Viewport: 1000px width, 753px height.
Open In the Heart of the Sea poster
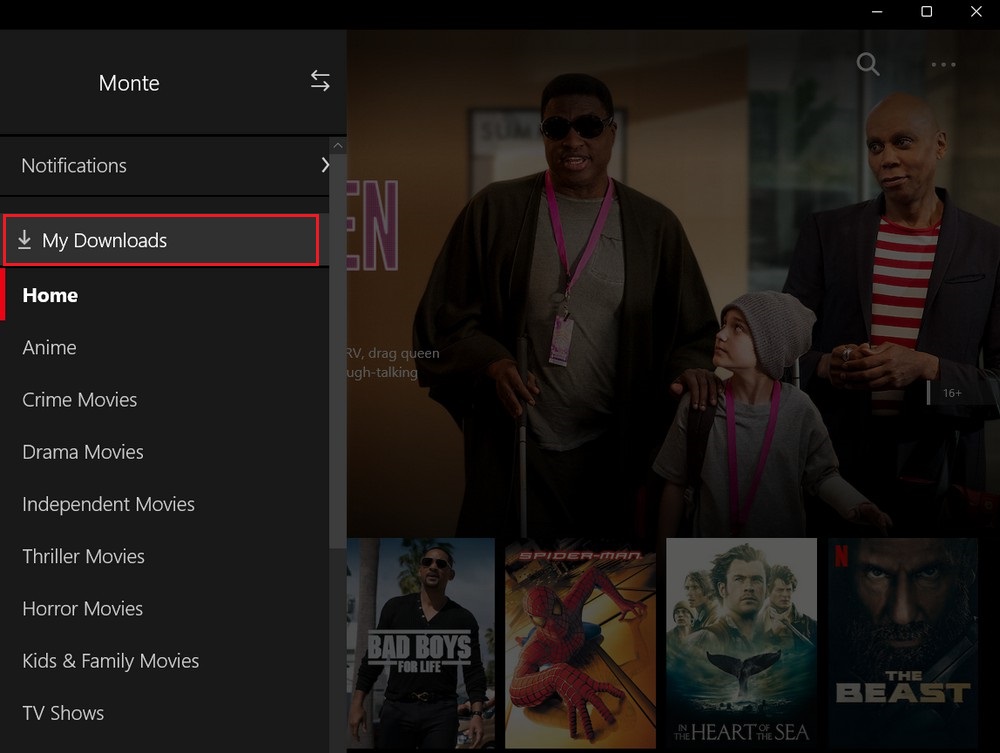click(741, 643)
